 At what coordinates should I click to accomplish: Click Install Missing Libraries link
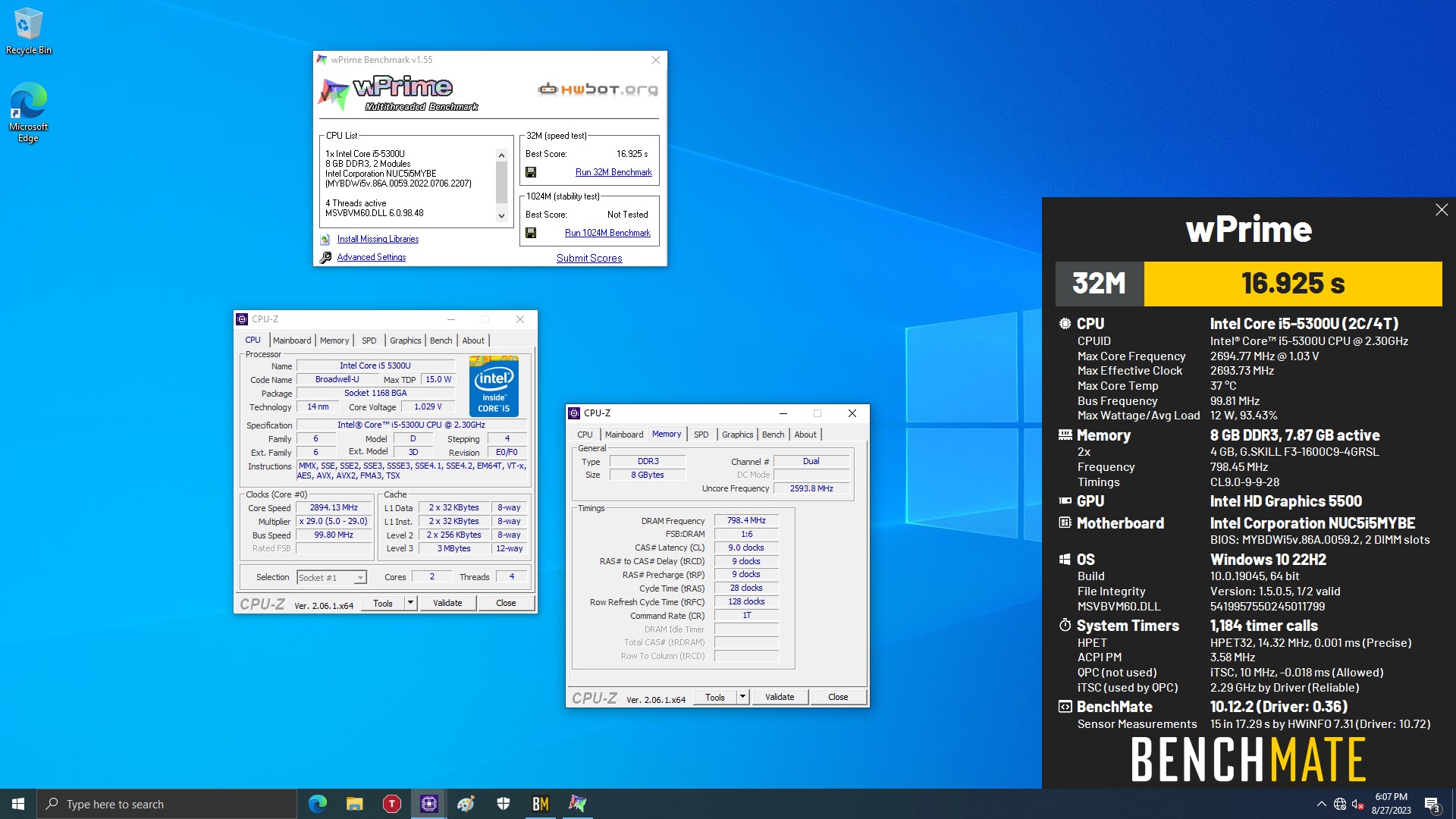coord(378,239)
